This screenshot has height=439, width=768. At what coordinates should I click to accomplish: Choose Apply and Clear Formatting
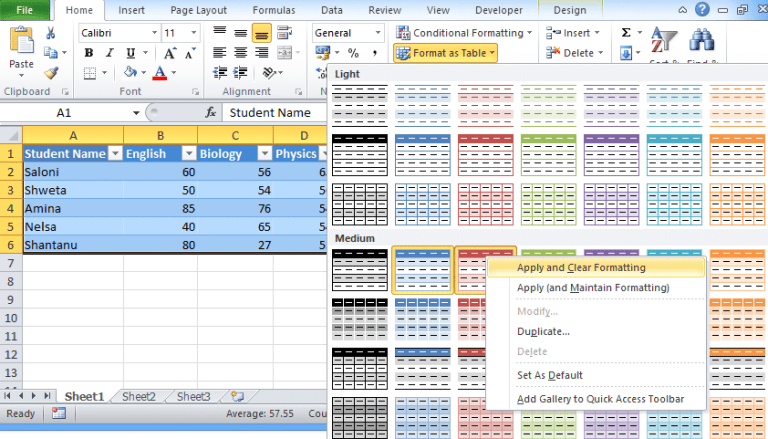pyautogui.click(x=596, y=268)
